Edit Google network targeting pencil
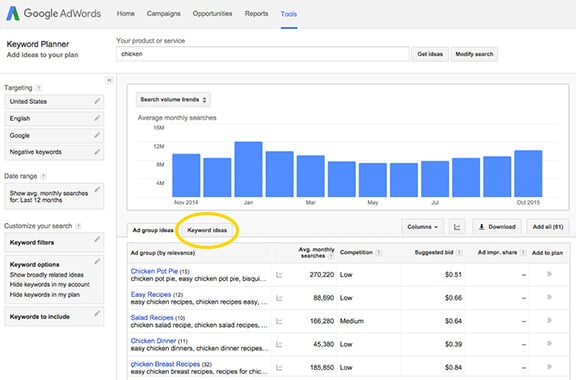The width and height of the screenshot is (576, 380). [x=97, y=135]
